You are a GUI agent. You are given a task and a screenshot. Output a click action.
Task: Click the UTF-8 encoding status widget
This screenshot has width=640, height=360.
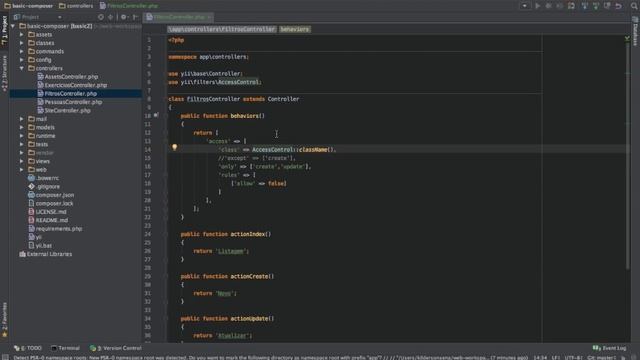pyautogui.click(x=573, y=358)
